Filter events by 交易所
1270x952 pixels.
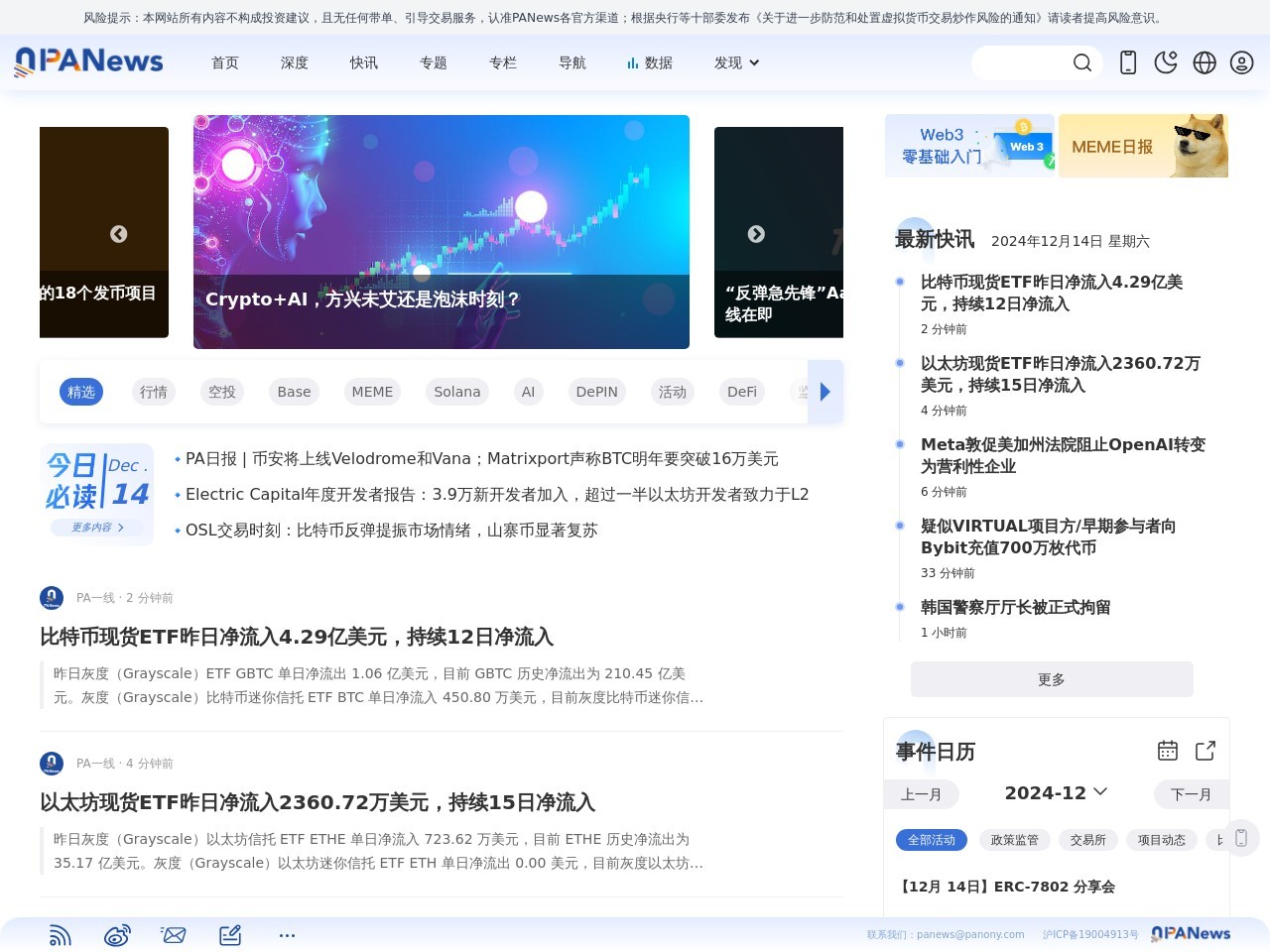coord(1087,840)
